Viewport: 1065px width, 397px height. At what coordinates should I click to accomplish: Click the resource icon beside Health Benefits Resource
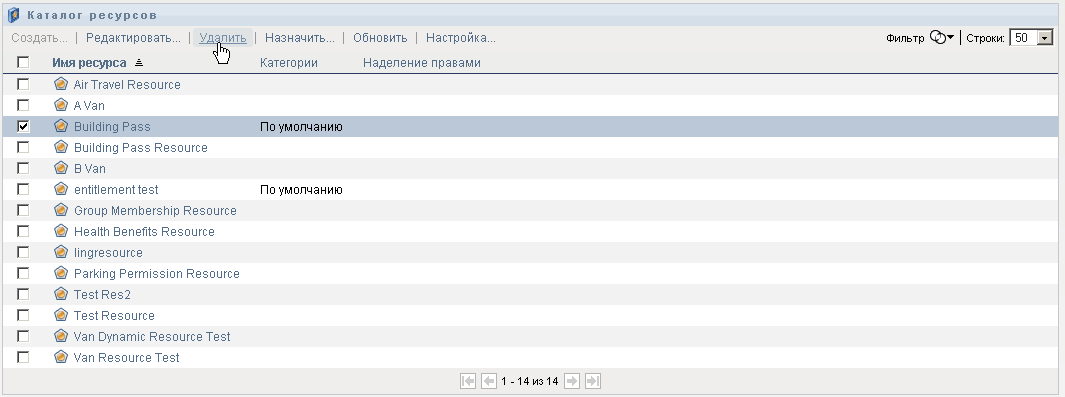(61, 231)
